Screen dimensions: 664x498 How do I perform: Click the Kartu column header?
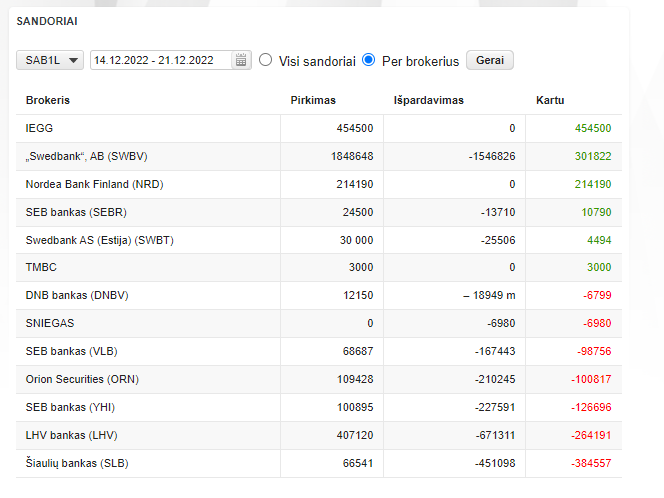tap(550, 100)
